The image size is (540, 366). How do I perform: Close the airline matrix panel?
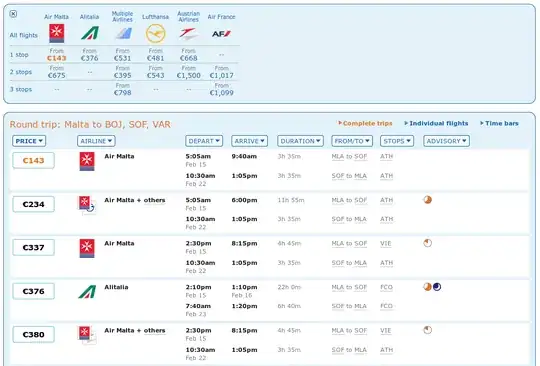[13, 14]
